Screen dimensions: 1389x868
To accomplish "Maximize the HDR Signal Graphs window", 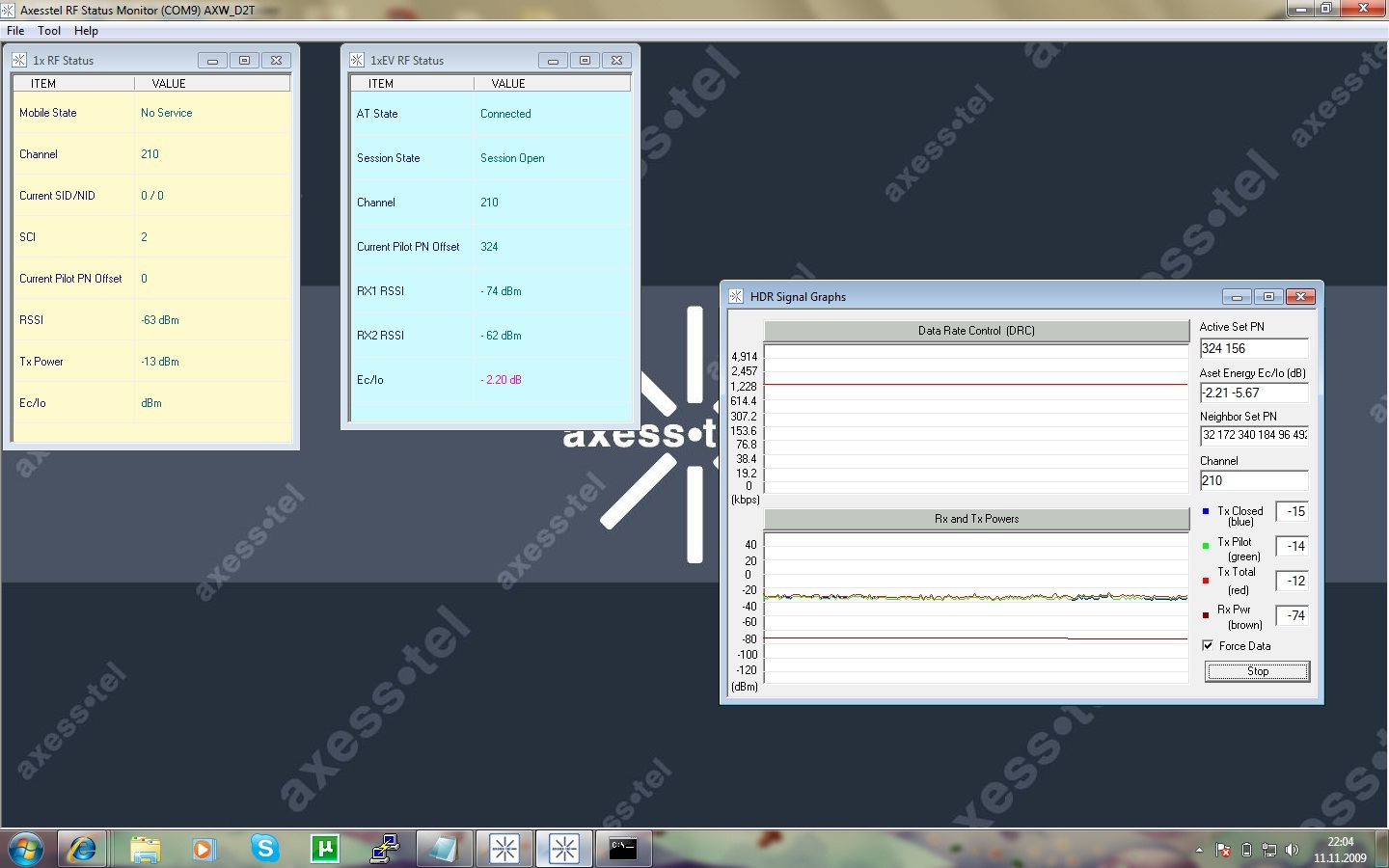I will [x=1268, y=296].
